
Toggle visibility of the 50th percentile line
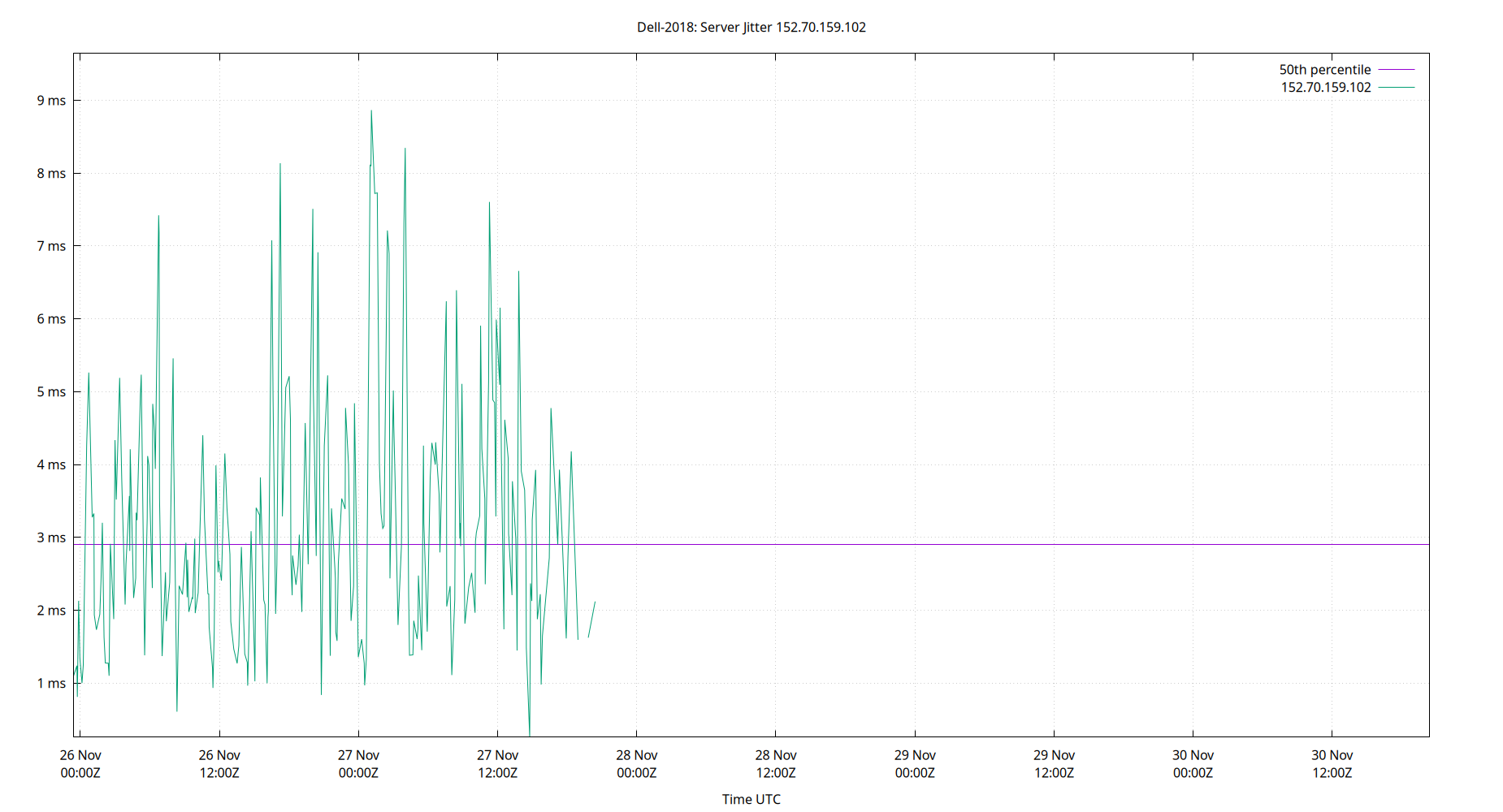1395,69
